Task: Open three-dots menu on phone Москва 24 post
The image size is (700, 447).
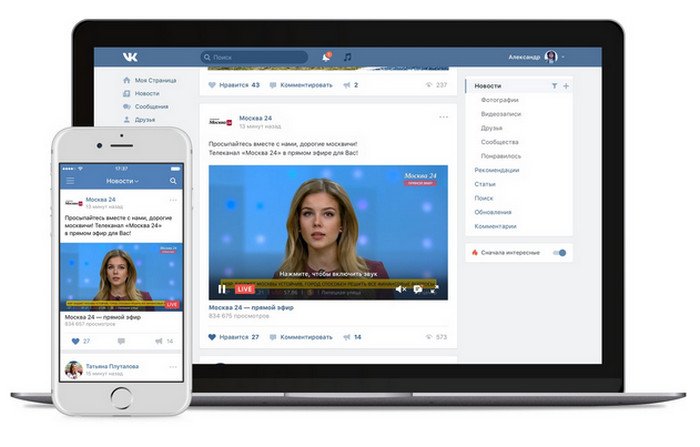Action: 173,200
